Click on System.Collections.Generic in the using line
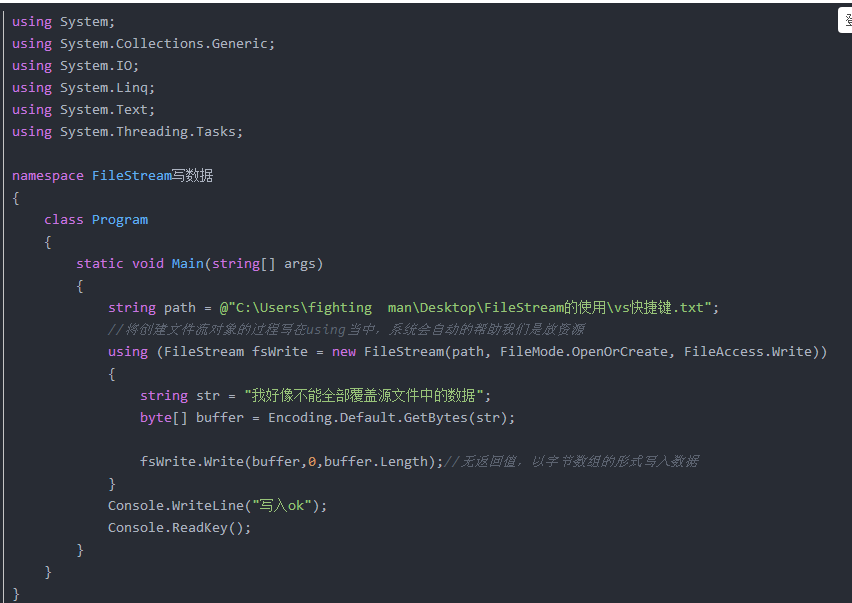This screenshot has height=603, width=852. coord(166,43)
